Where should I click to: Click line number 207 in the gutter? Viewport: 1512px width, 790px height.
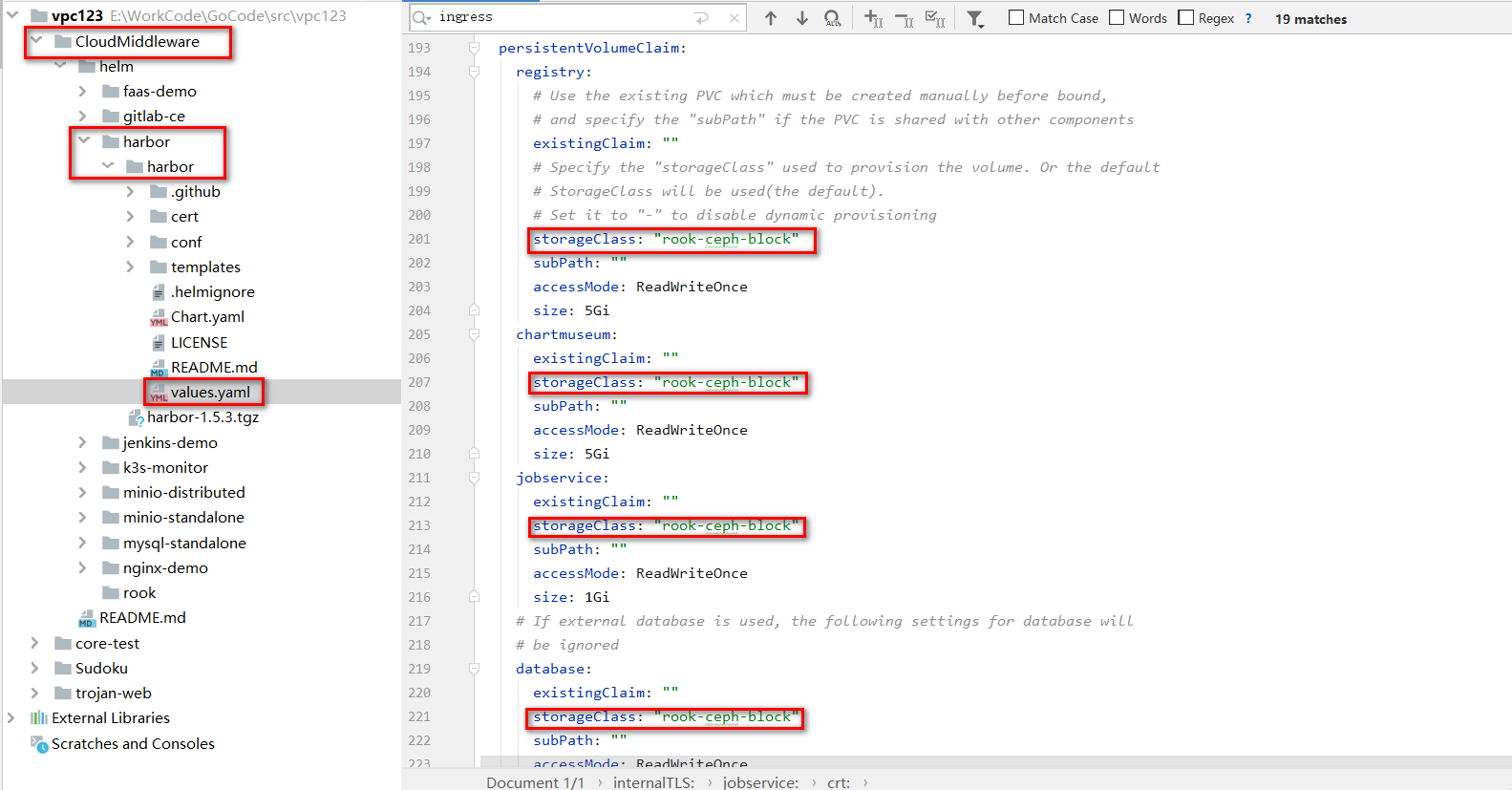point(419,382)
